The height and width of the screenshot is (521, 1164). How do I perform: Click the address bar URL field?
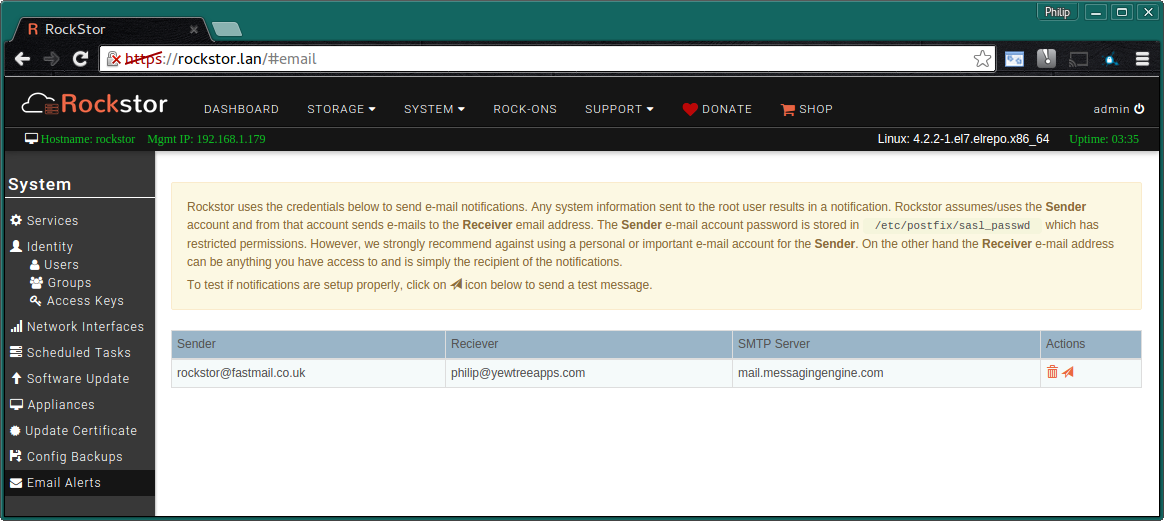[x=546, y=59]
